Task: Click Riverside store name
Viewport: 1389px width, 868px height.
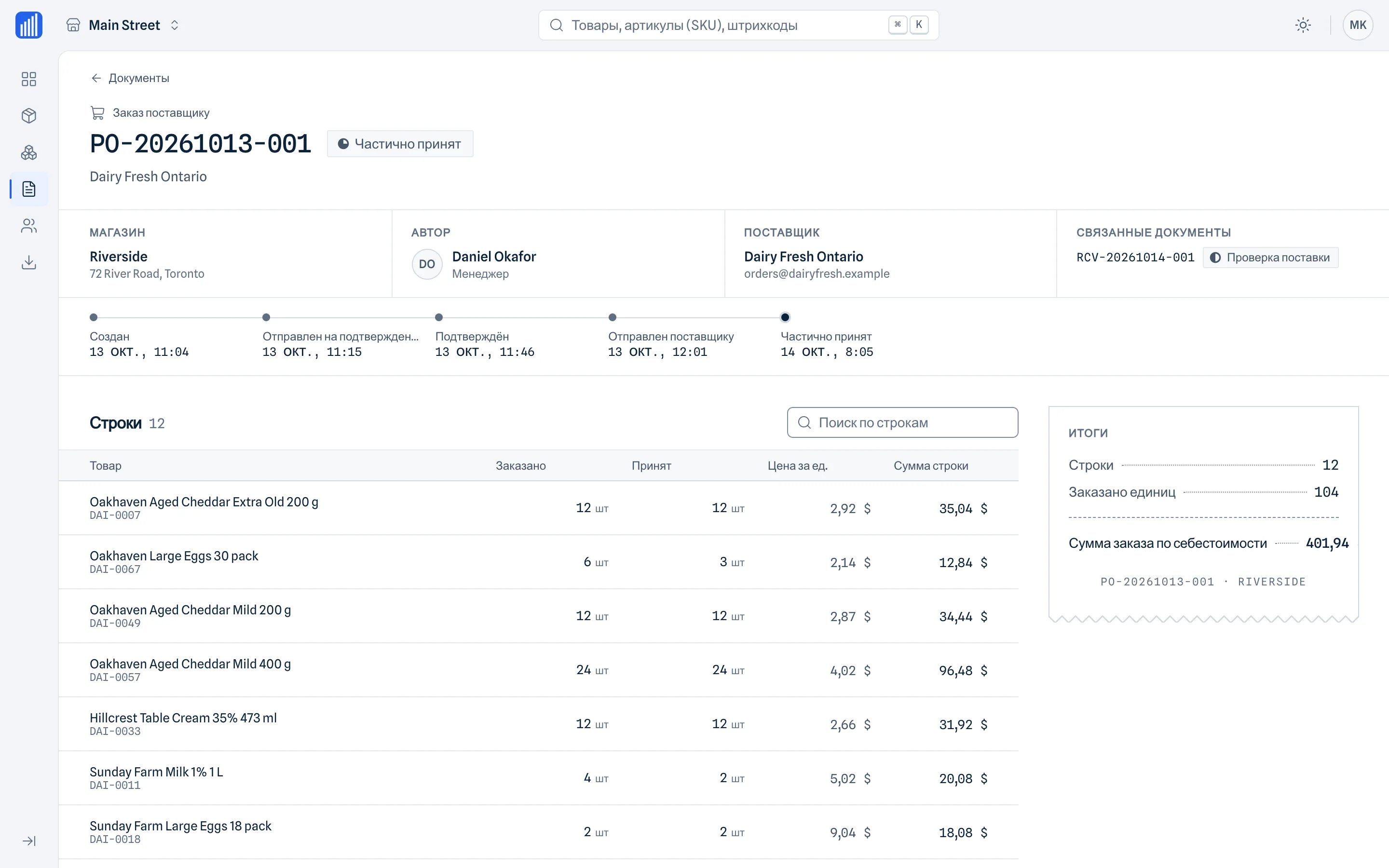Action: point(118,257)
